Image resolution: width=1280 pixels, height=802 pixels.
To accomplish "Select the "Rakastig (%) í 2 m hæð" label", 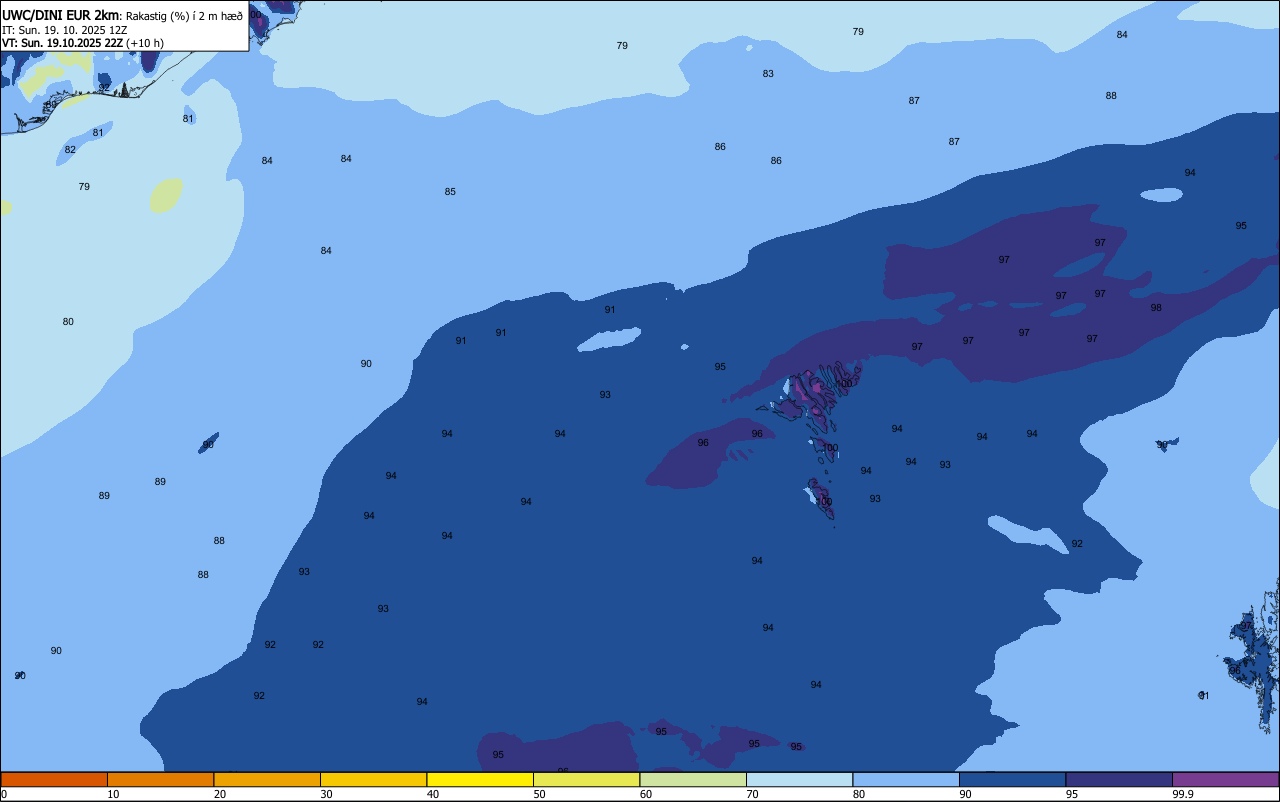I will pos(184,16).
